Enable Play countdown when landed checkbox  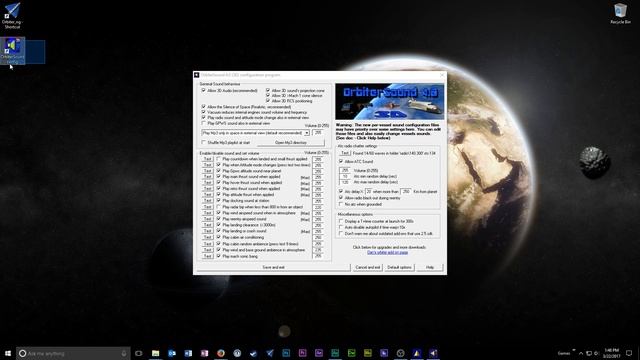[218, 159]
